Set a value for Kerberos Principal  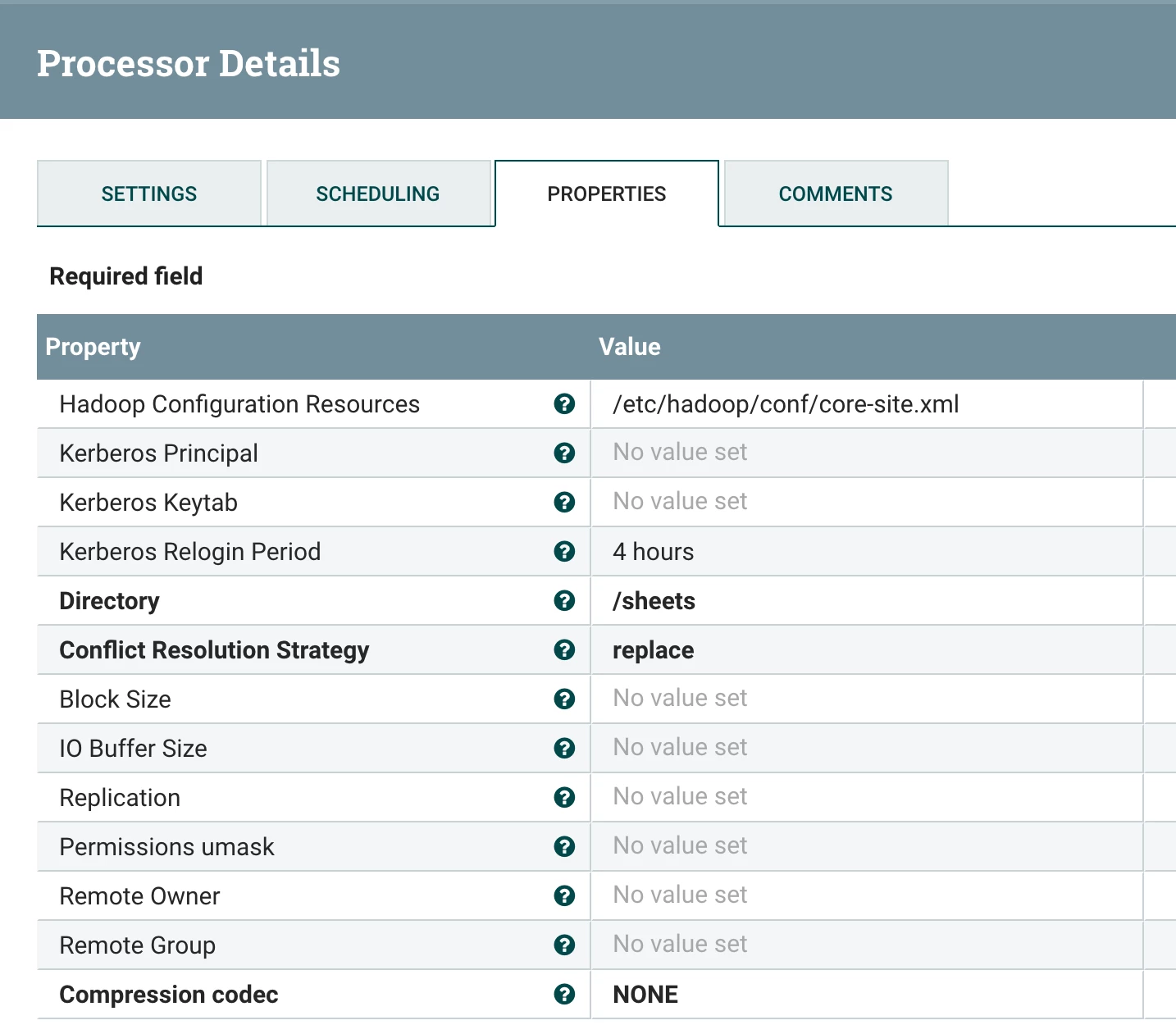point(867,453)
